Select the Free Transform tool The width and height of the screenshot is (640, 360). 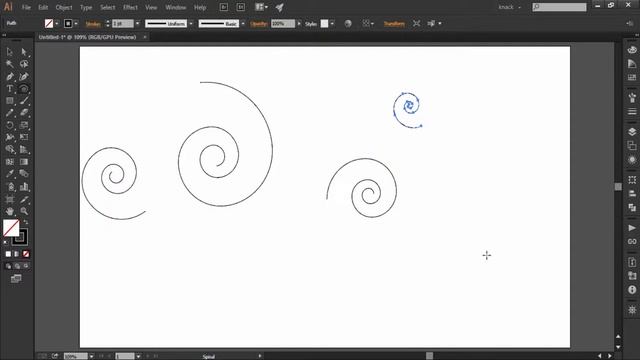coord(24,137)
